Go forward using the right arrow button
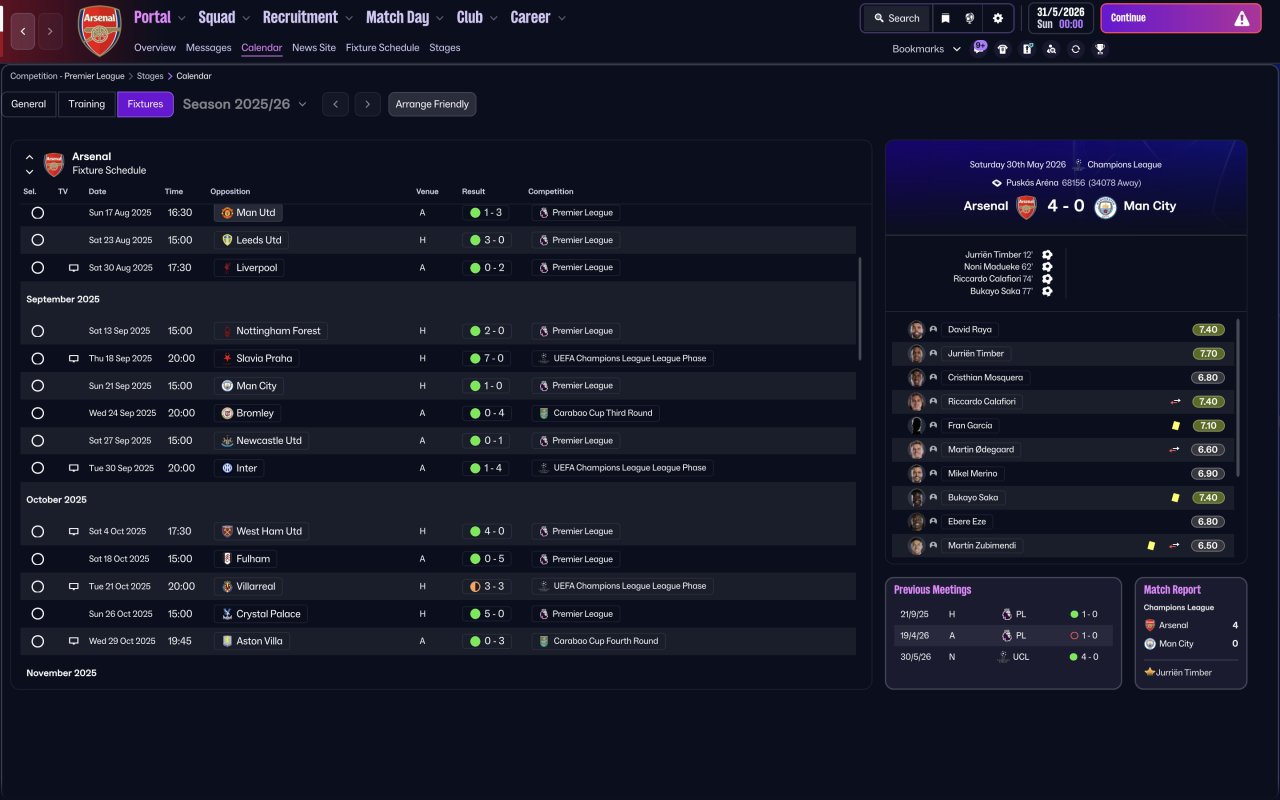This screenshot has width=1280, height=800. 50,31
